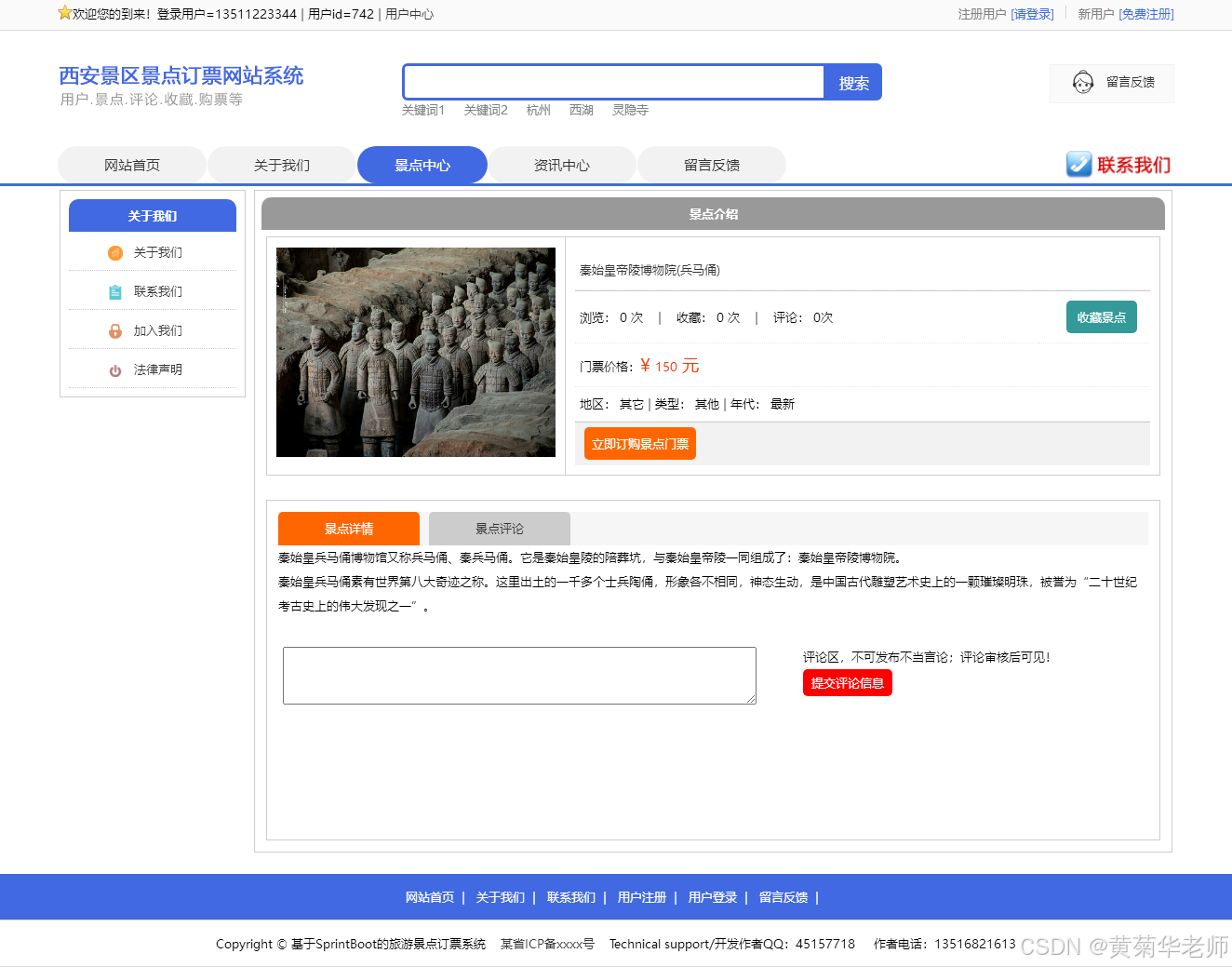The height and width of the screenshot is (967, 1232).
Task: Click the 搜索 magnifier button
Action: (851, 82)
